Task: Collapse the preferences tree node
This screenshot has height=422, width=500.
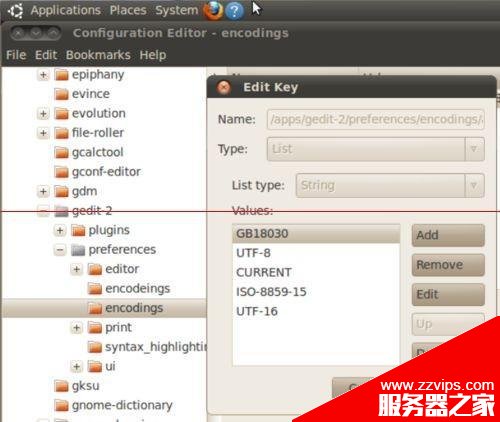Action: [60, 250]
